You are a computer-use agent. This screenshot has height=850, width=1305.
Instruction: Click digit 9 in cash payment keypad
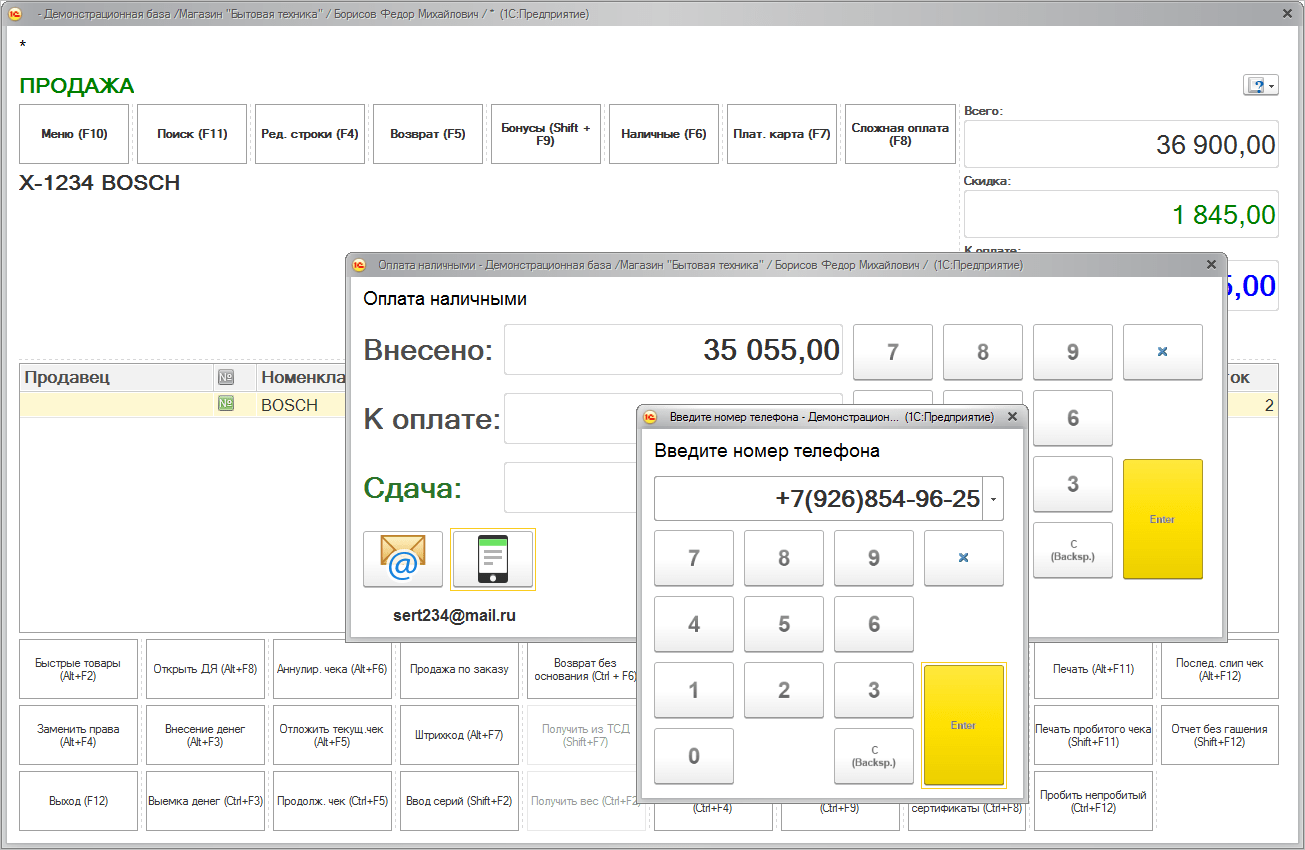pos(1073,352)
